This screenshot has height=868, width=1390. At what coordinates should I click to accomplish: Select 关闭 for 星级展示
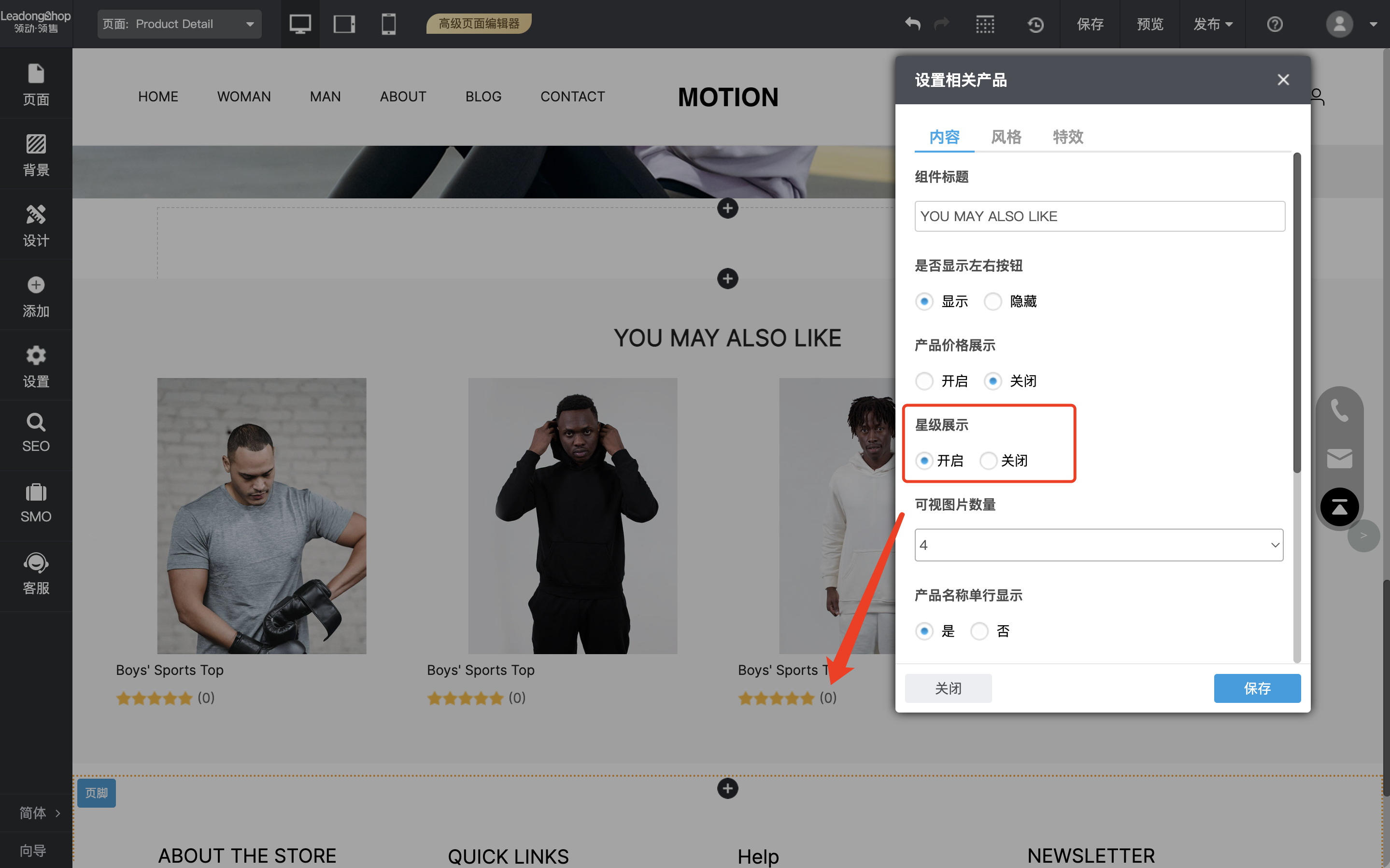(988, 461)
